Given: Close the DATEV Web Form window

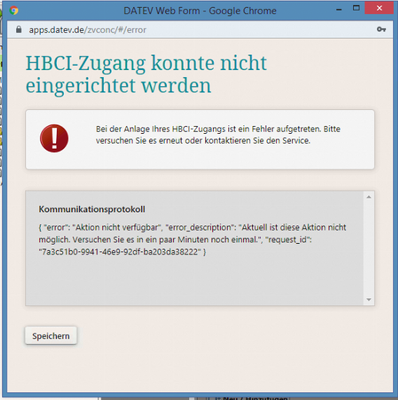Looking at the screenshot, I should pyautogui.click(x=379, y=8).
